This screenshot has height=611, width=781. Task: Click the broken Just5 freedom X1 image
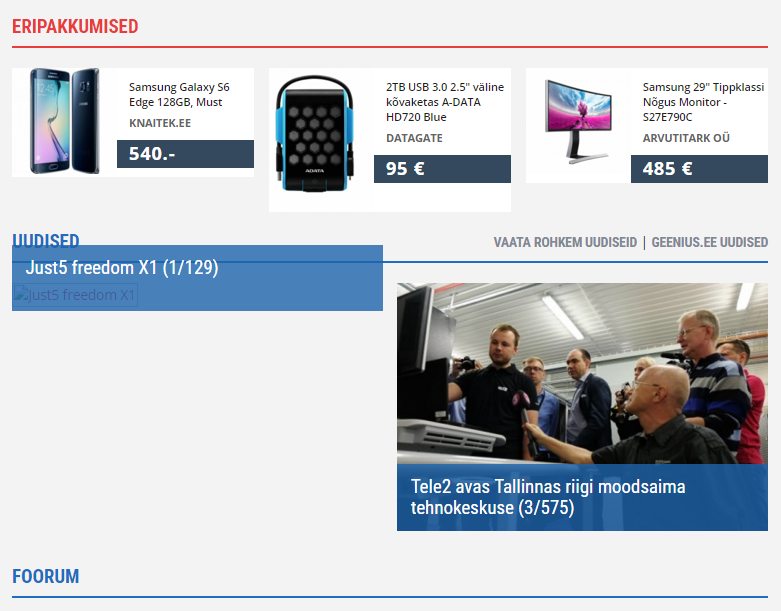[75, 295]
